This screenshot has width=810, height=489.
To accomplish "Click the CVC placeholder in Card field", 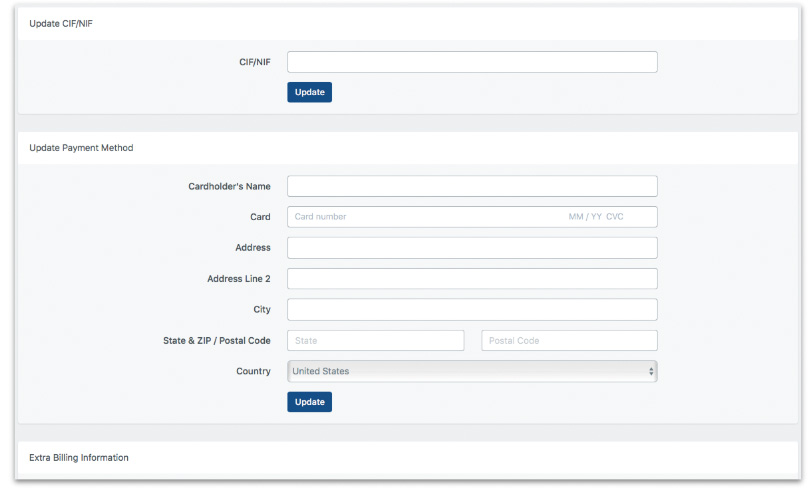I will tap(615, 217).
